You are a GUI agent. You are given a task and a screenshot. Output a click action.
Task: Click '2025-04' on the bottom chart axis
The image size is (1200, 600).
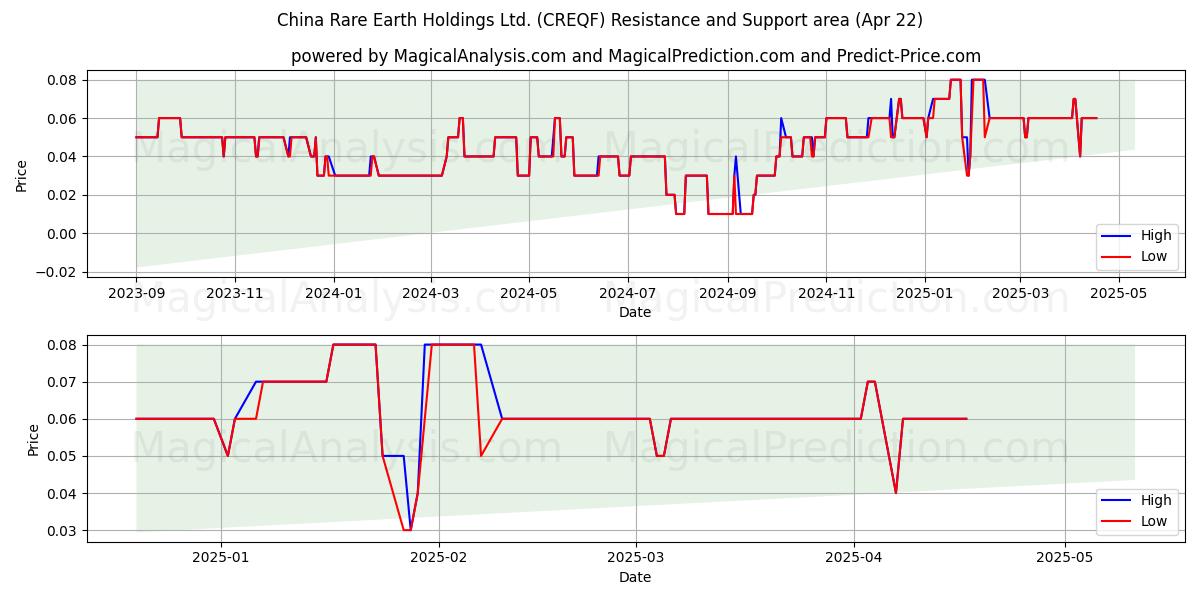coord(854,559)
